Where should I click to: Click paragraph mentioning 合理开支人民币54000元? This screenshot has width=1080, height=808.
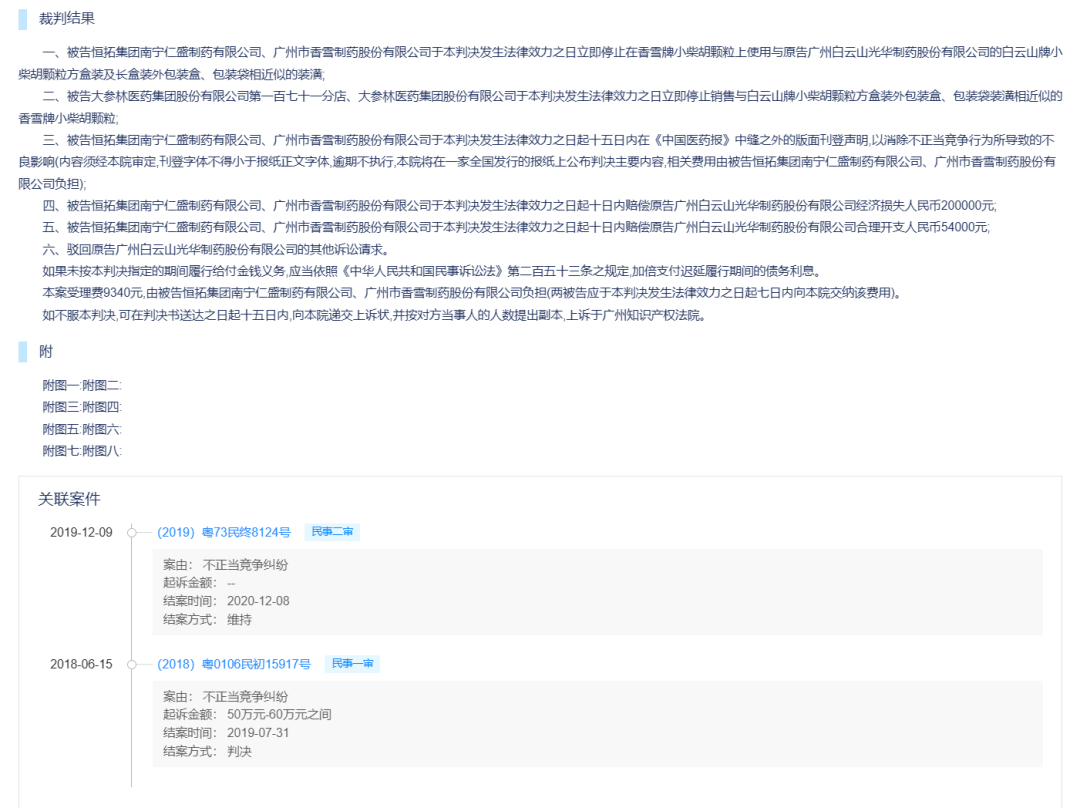pyautogui.click(x=516, y=227)
